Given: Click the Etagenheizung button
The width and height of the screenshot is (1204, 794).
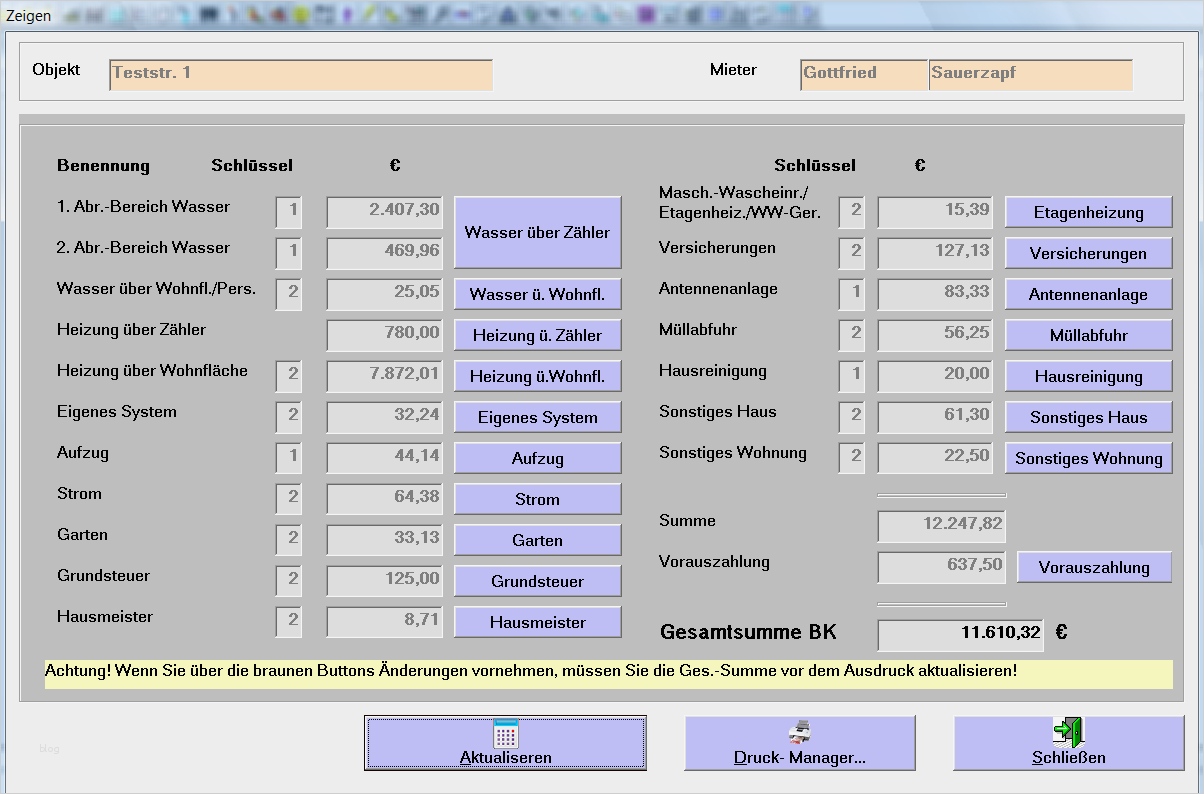Looking at the screenshot, I should [x=1088, y=212].
